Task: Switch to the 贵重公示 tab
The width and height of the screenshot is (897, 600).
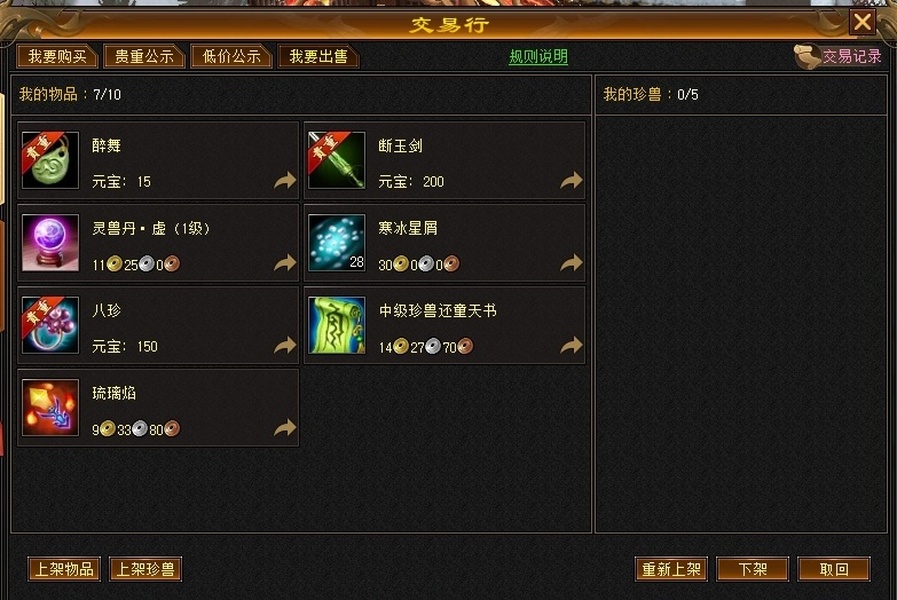Action: pyautogui.click(x=144, y=57)
